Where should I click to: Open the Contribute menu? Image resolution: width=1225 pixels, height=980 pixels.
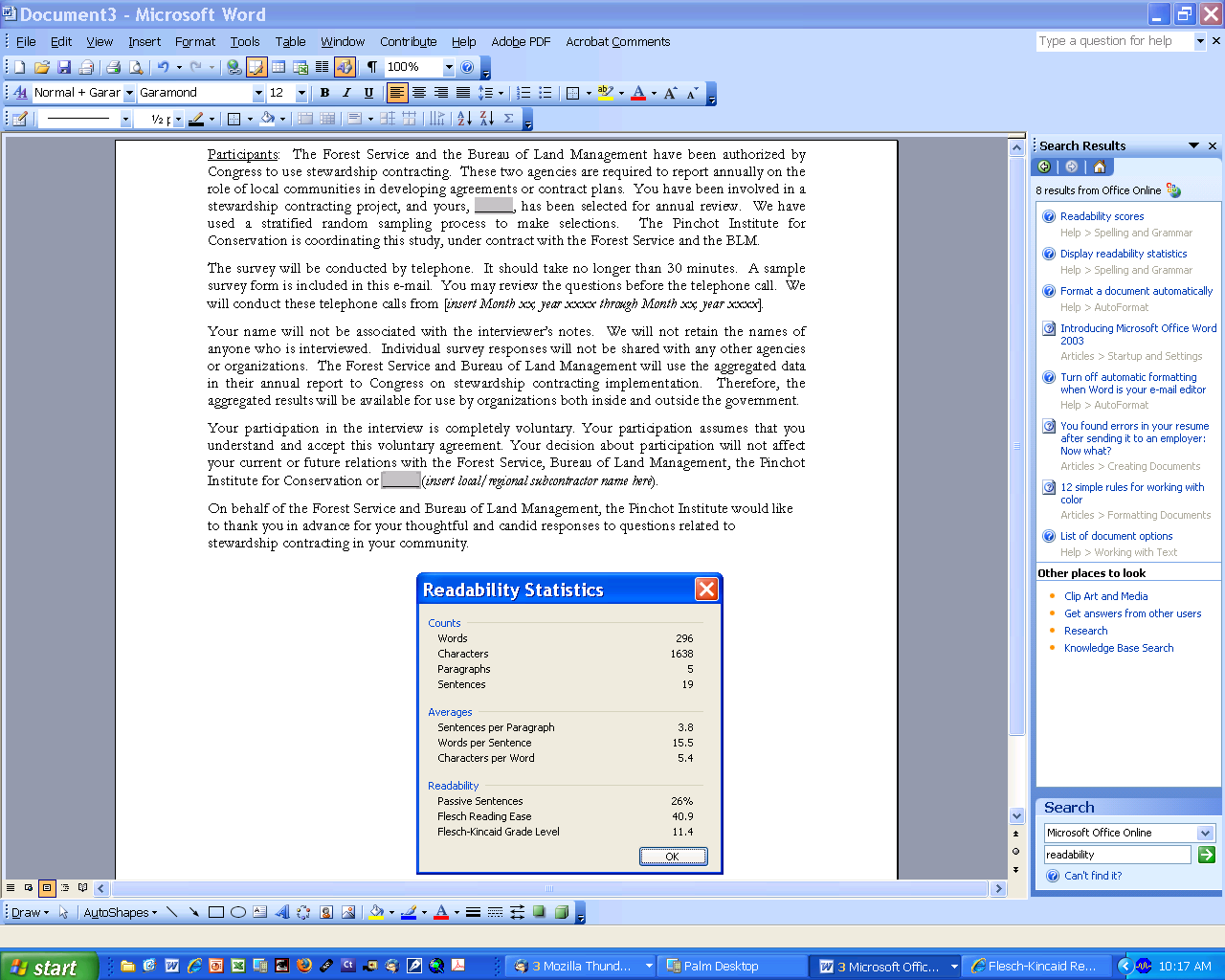point(409,41)
